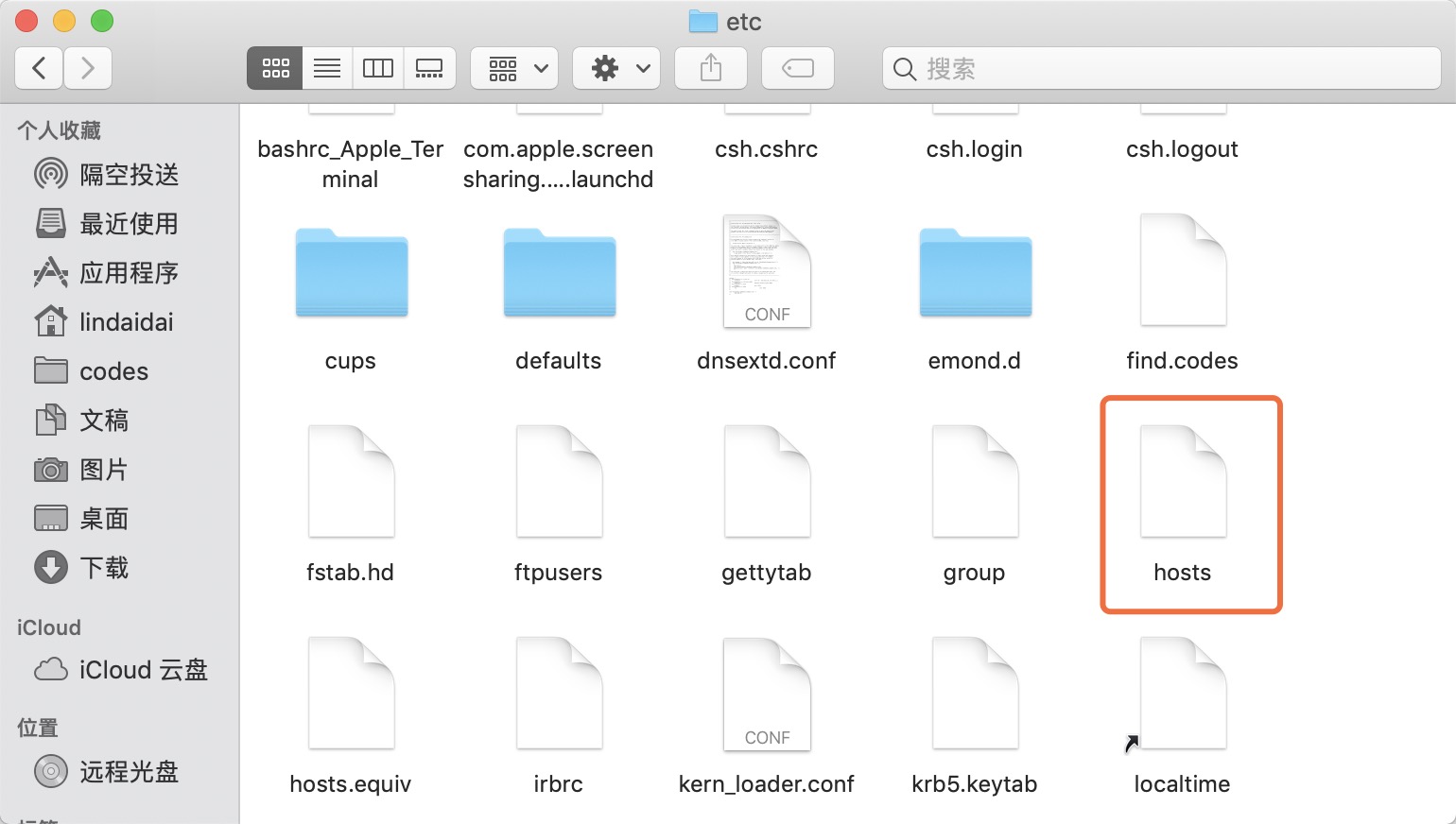
Task: Click the 位置 sidebar section header
Action: point(38,728)
